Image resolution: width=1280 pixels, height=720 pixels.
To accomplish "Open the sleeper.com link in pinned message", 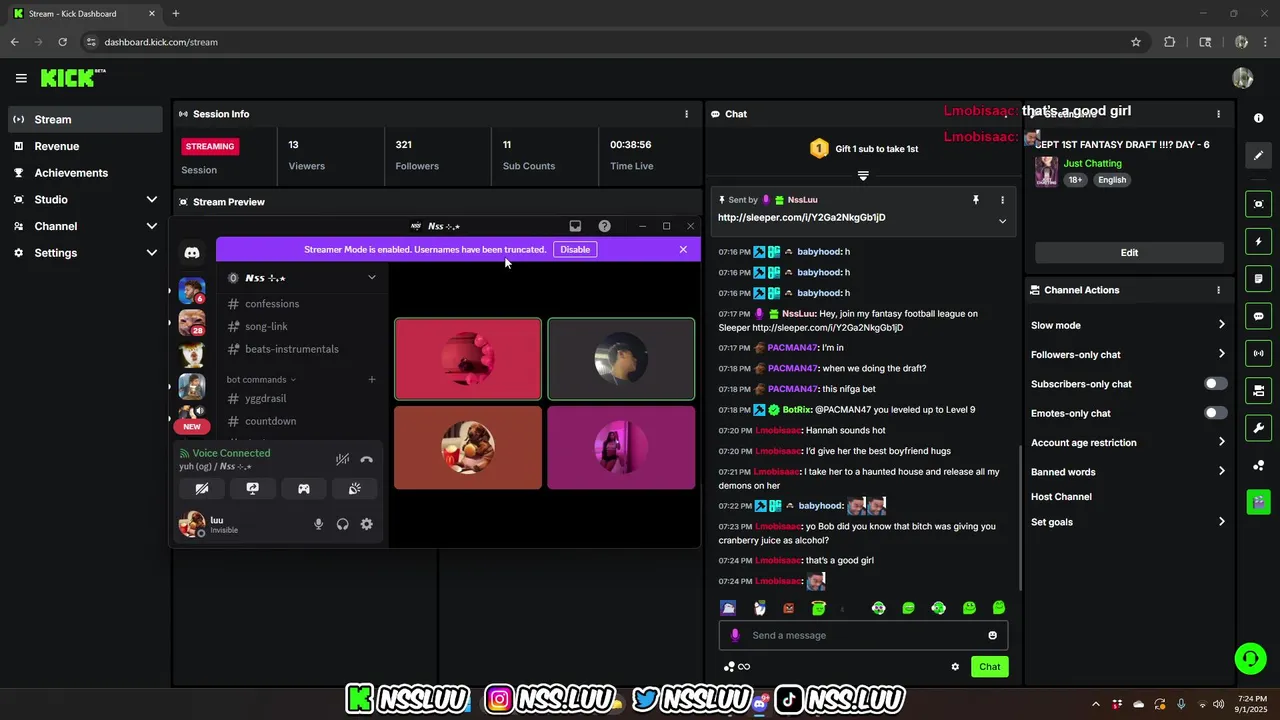I will [801, 217].
